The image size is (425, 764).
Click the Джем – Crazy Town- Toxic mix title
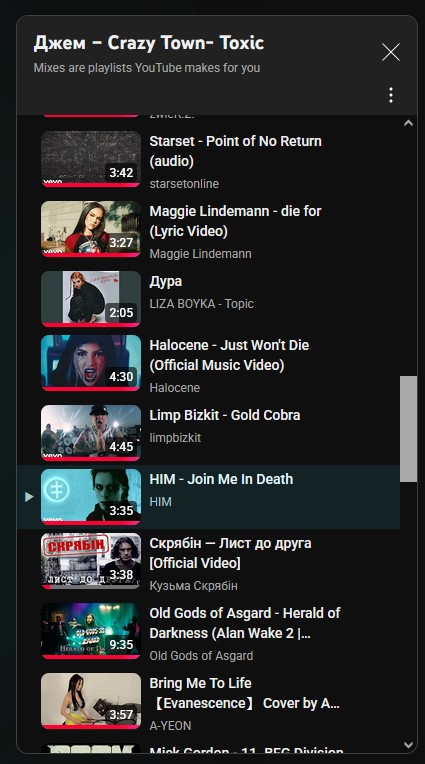click(x=149, y=43)
